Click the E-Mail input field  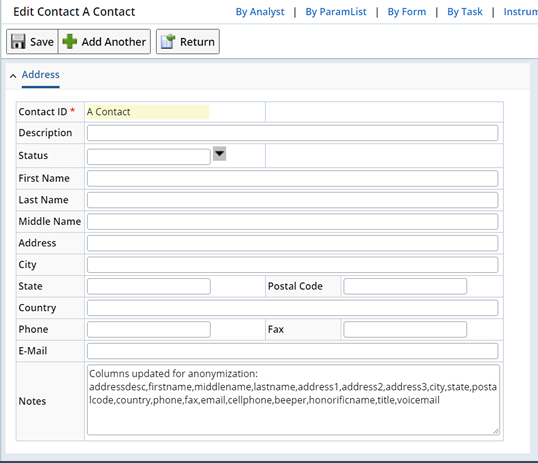(x=292, y=351)
